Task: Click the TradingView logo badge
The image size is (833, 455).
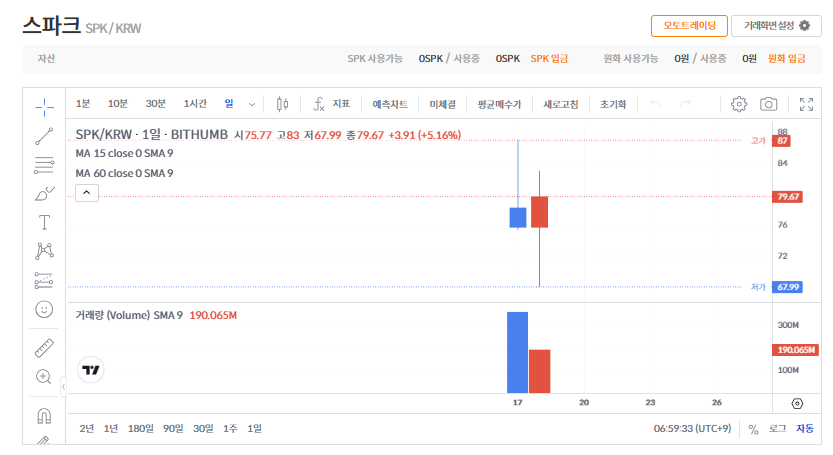Action: click(91, 370)
